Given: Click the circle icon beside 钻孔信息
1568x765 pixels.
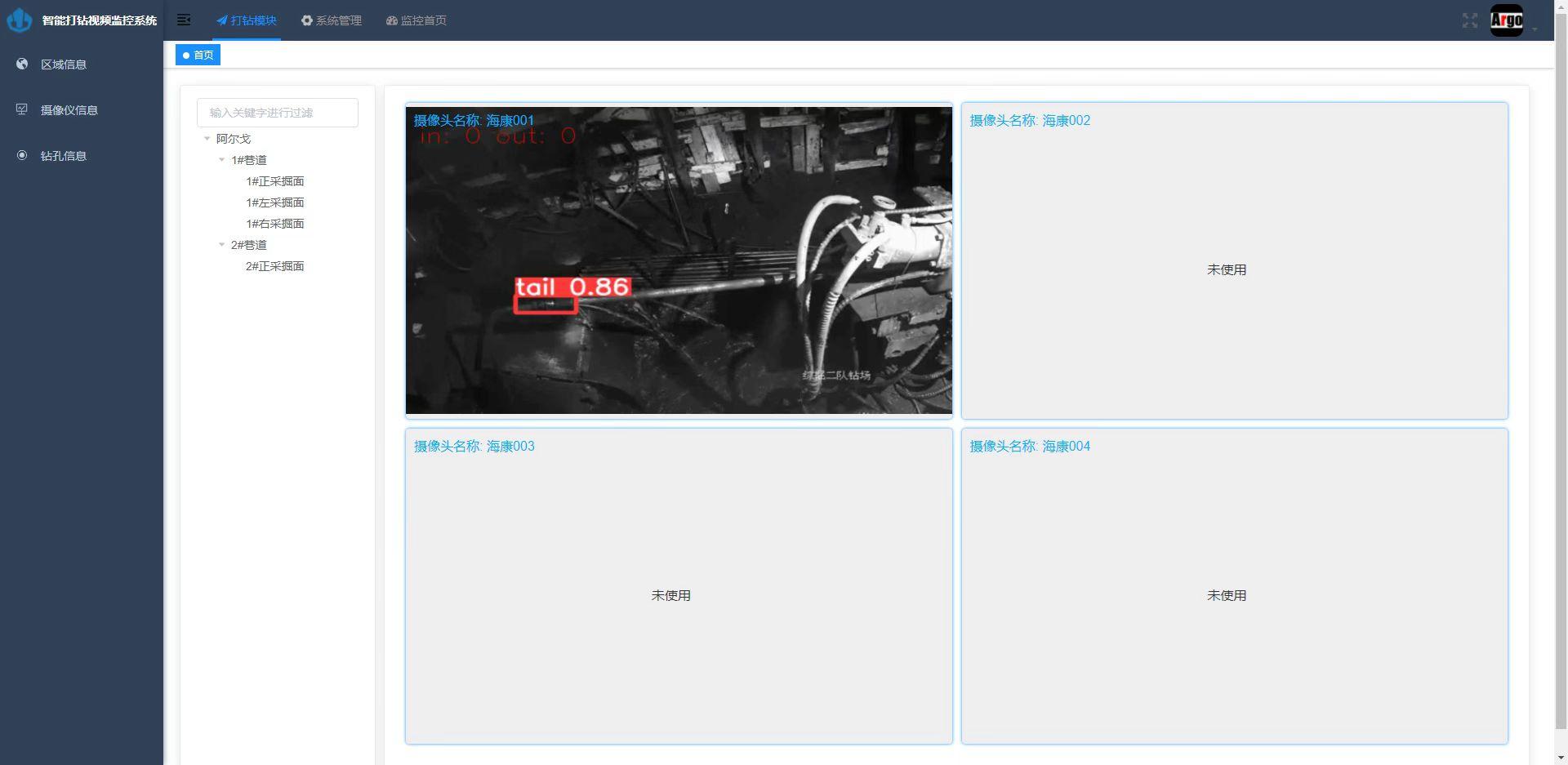Looking at the screenshot, I should (x=22, y=156).
